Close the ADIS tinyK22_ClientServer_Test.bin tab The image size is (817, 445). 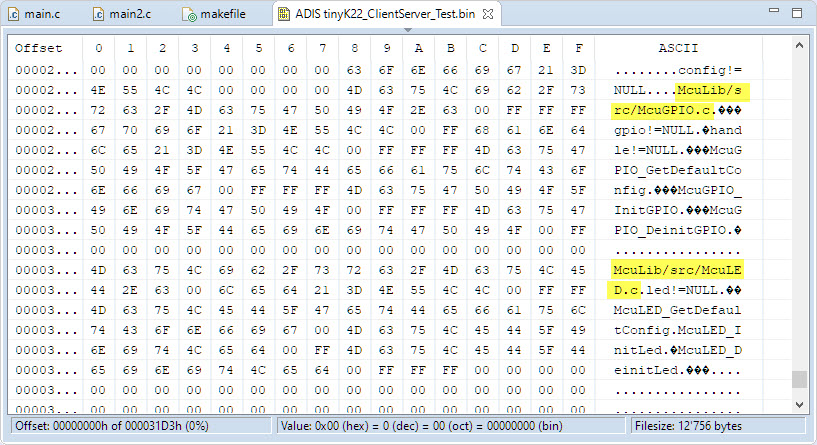tap(514, 14)
